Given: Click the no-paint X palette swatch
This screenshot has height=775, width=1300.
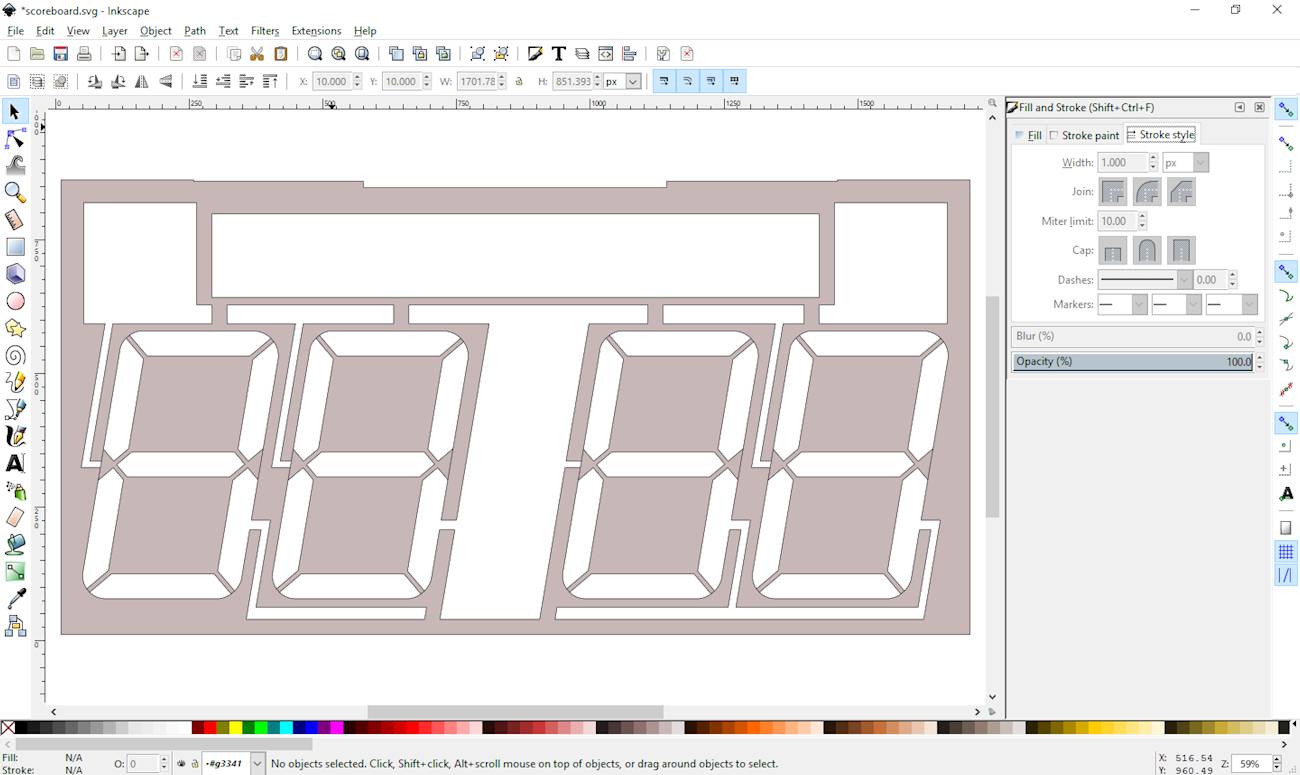Looking at the screenshot, I should point(8,728).
